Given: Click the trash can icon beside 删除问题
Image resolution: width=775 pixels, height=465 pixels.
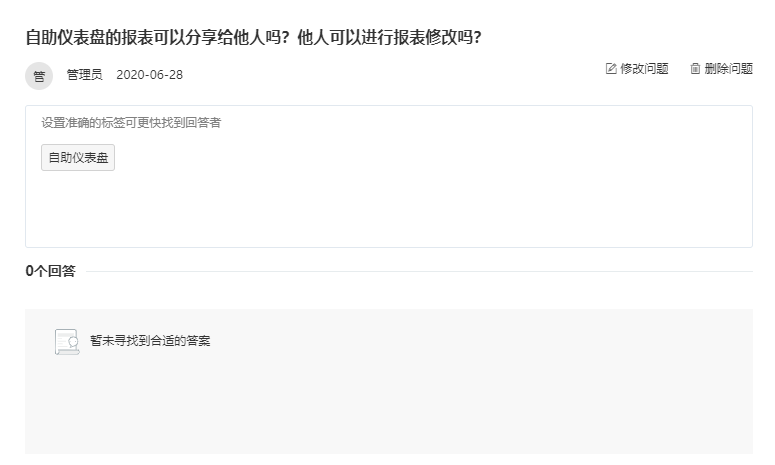Looking at the screenshot, I should click(695, 69).
